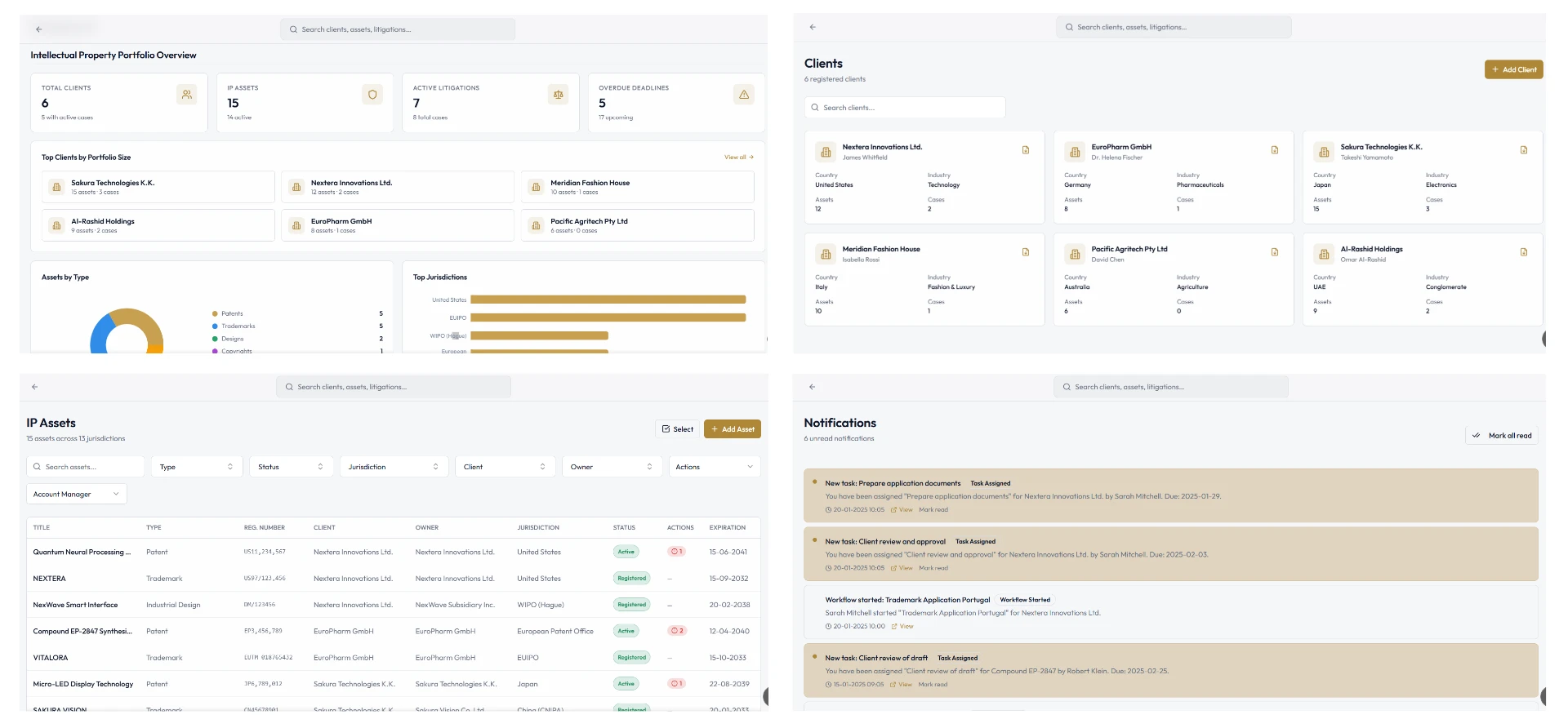The width and height of the screenshot is (1568, 728).
Task: Mark all notifications as read
Action: click(1502, 436)
